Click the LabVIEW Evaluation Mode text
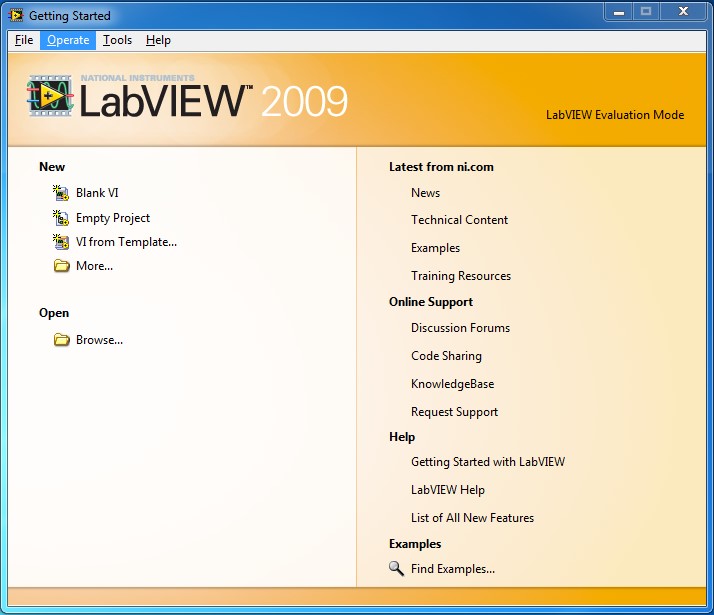714x615 pixels. (x=615, y=115)
